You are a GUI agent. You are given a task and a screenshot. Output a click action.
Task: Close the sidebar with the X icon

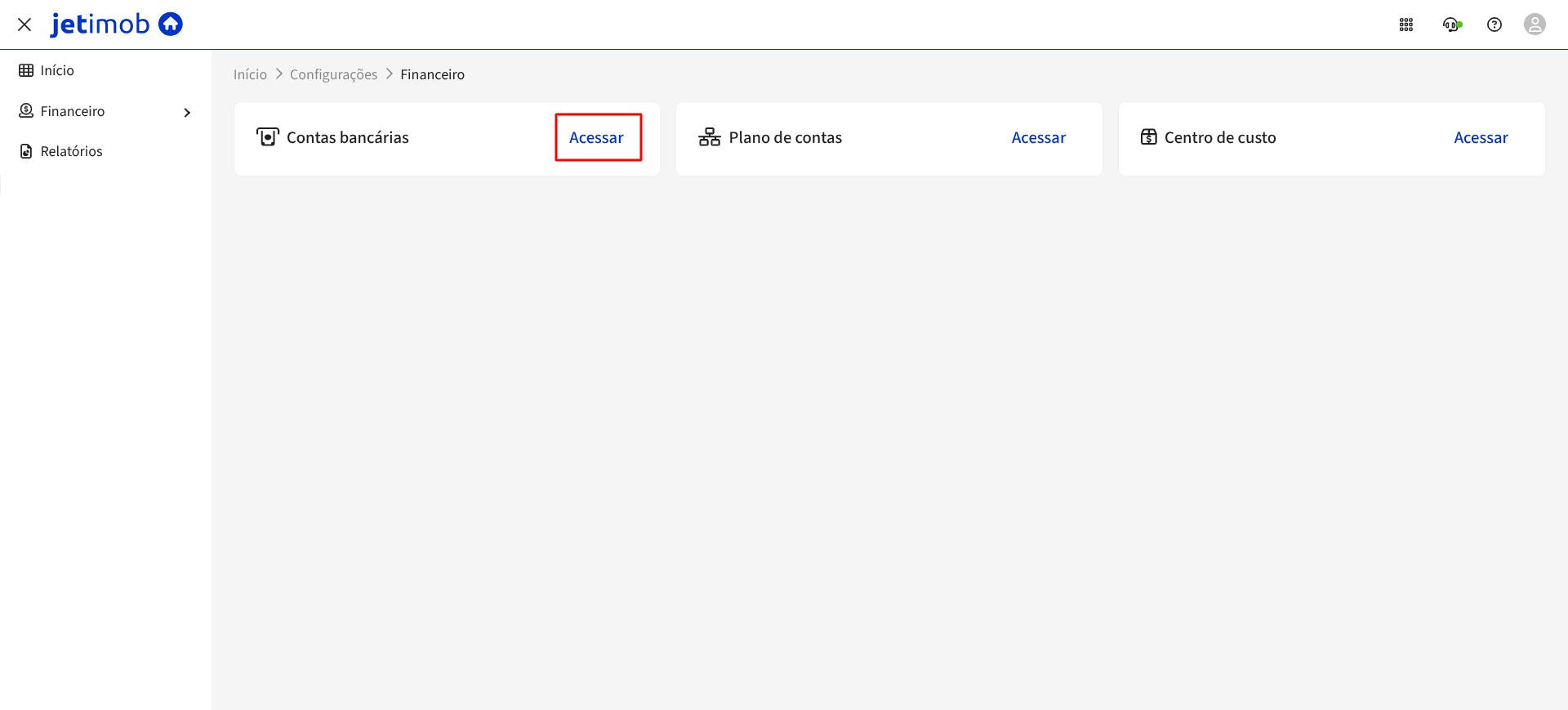[24, 25]
